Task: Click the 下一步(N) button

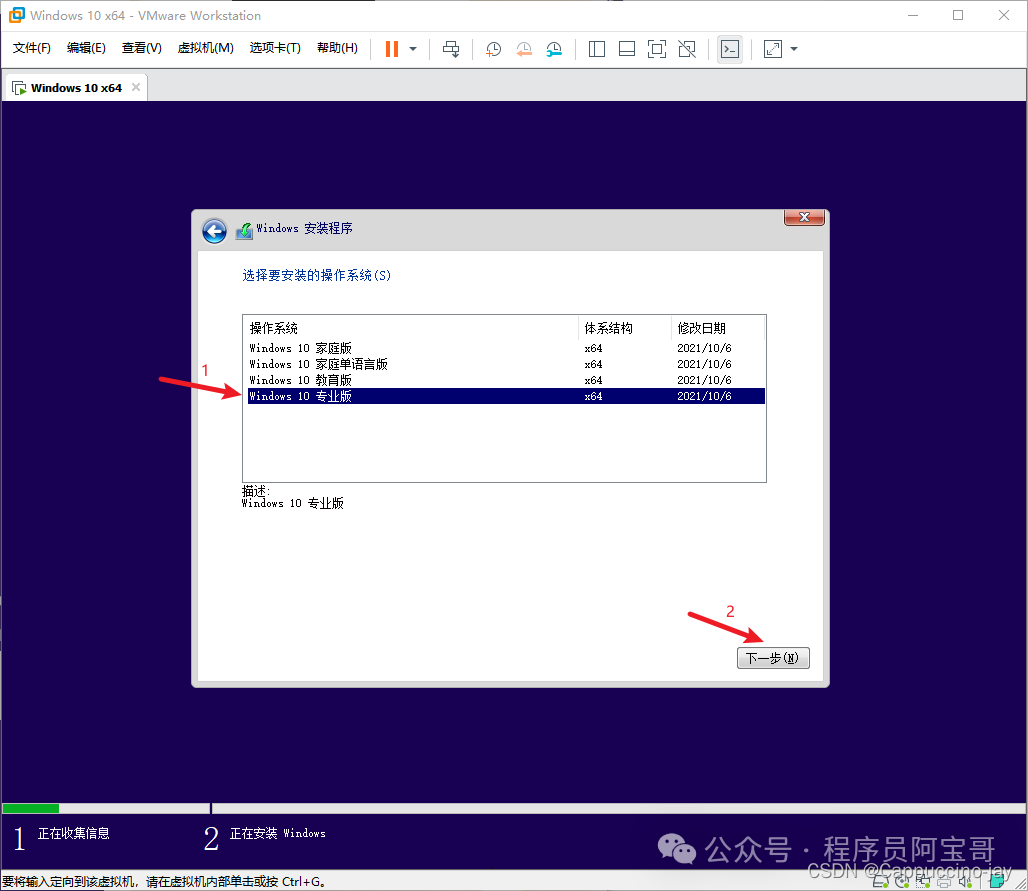Action: click(773, 658)
